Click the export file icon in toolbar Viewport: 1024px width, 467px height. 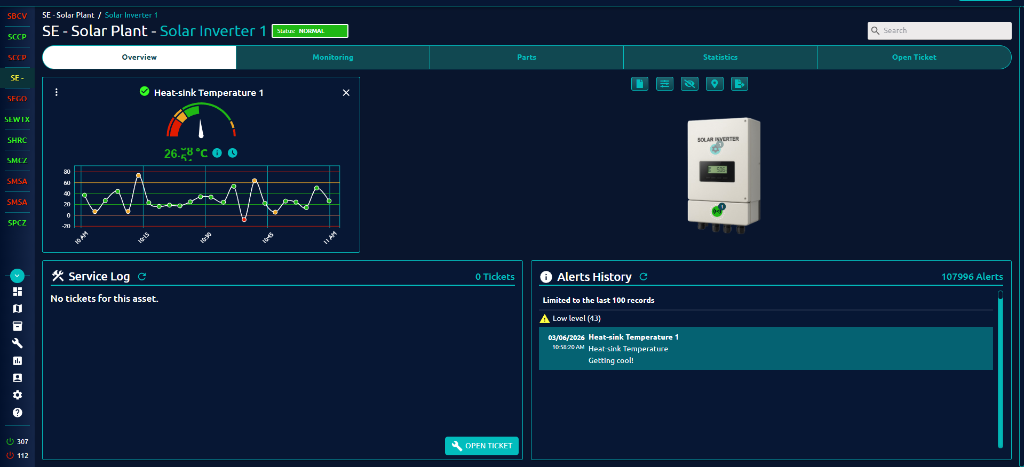[740, 84]
